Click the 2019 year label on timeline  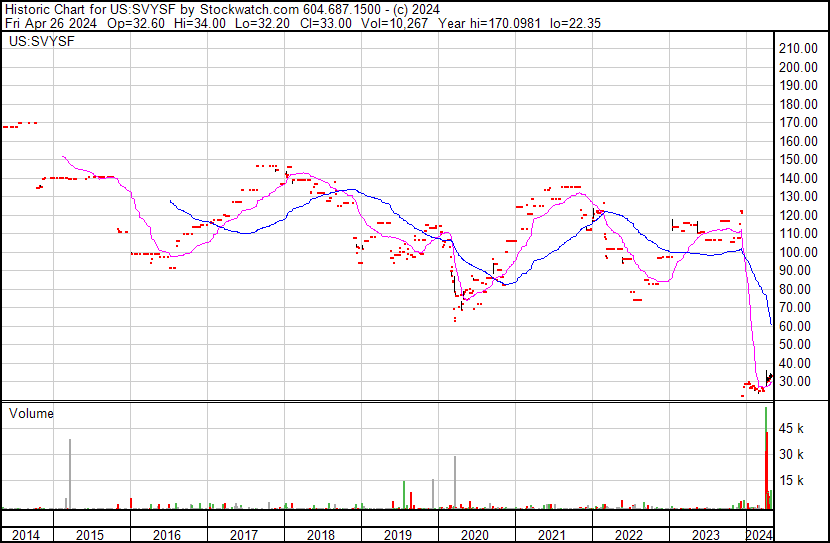(398, 535)
